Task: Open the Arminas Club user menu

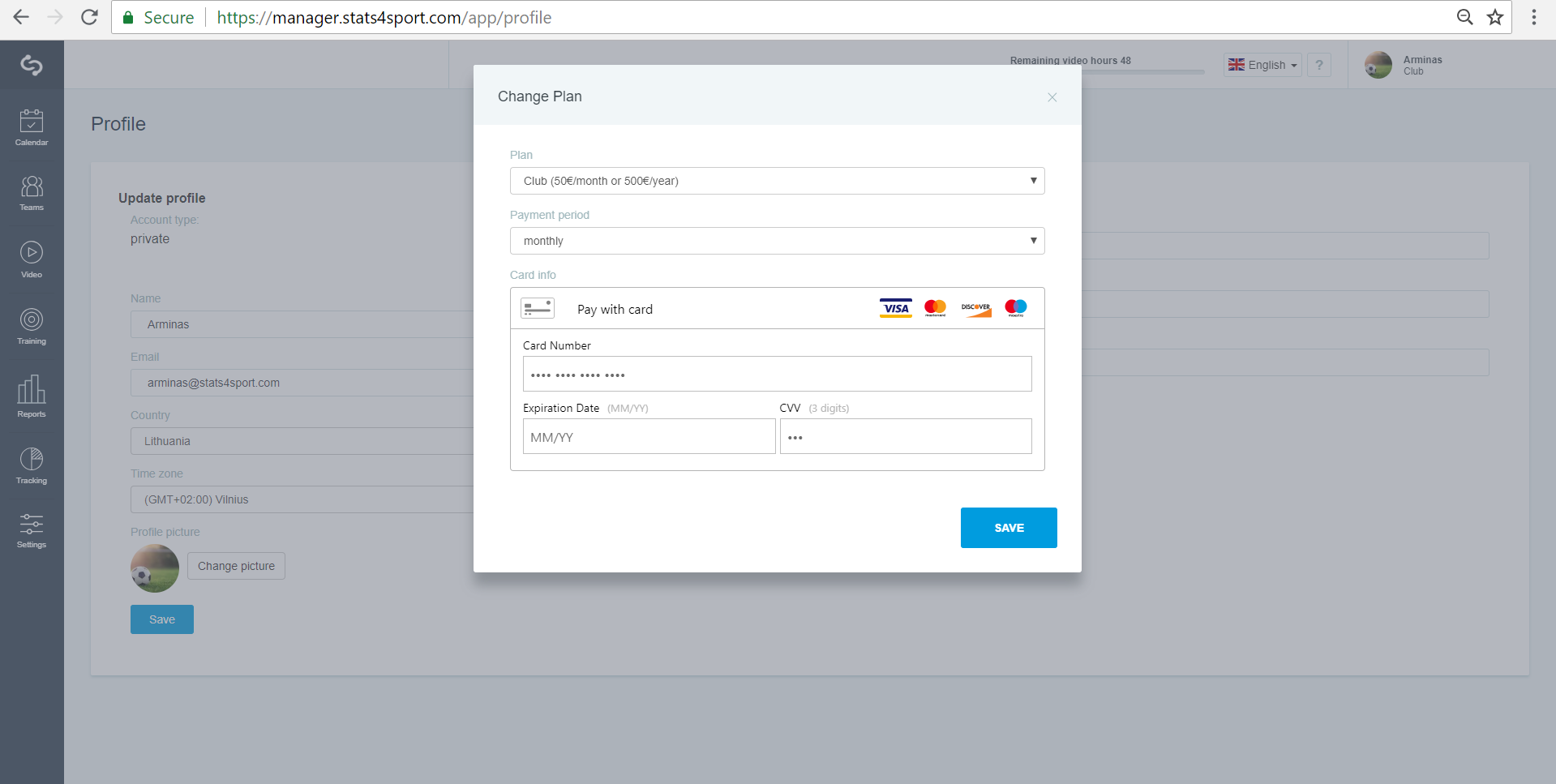Action: point(1404,65)
